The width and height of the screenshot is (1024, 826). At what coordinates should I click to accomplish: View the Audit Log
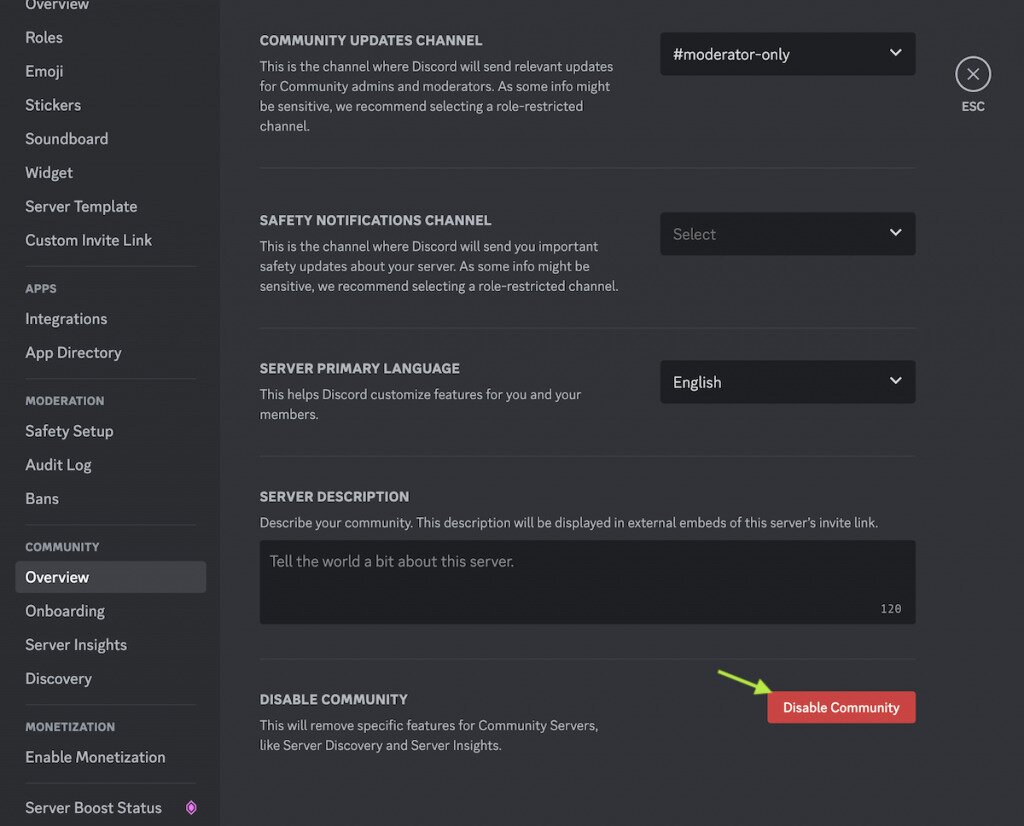(58, 464)
